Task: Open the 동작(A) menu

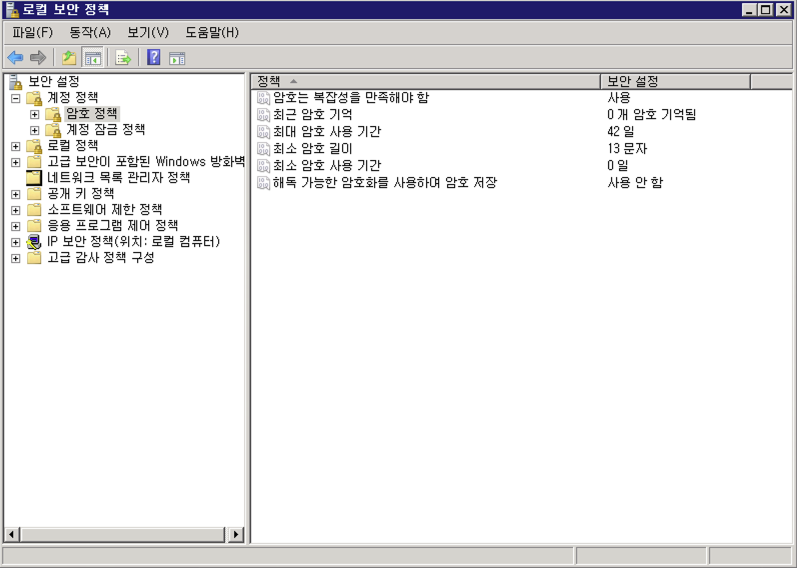Action: click(x=90, y=33)
